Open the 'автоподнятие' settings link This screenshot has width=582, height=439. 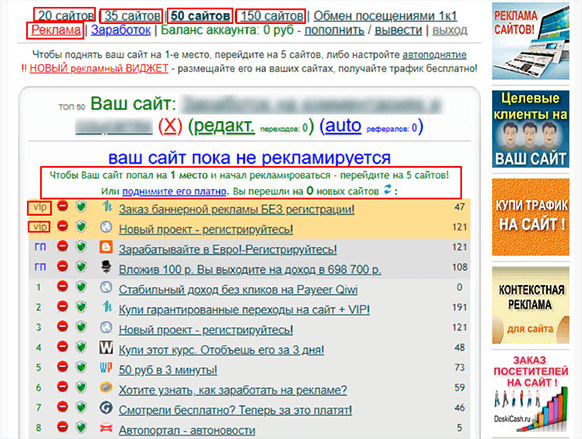(x=434, y=55)
